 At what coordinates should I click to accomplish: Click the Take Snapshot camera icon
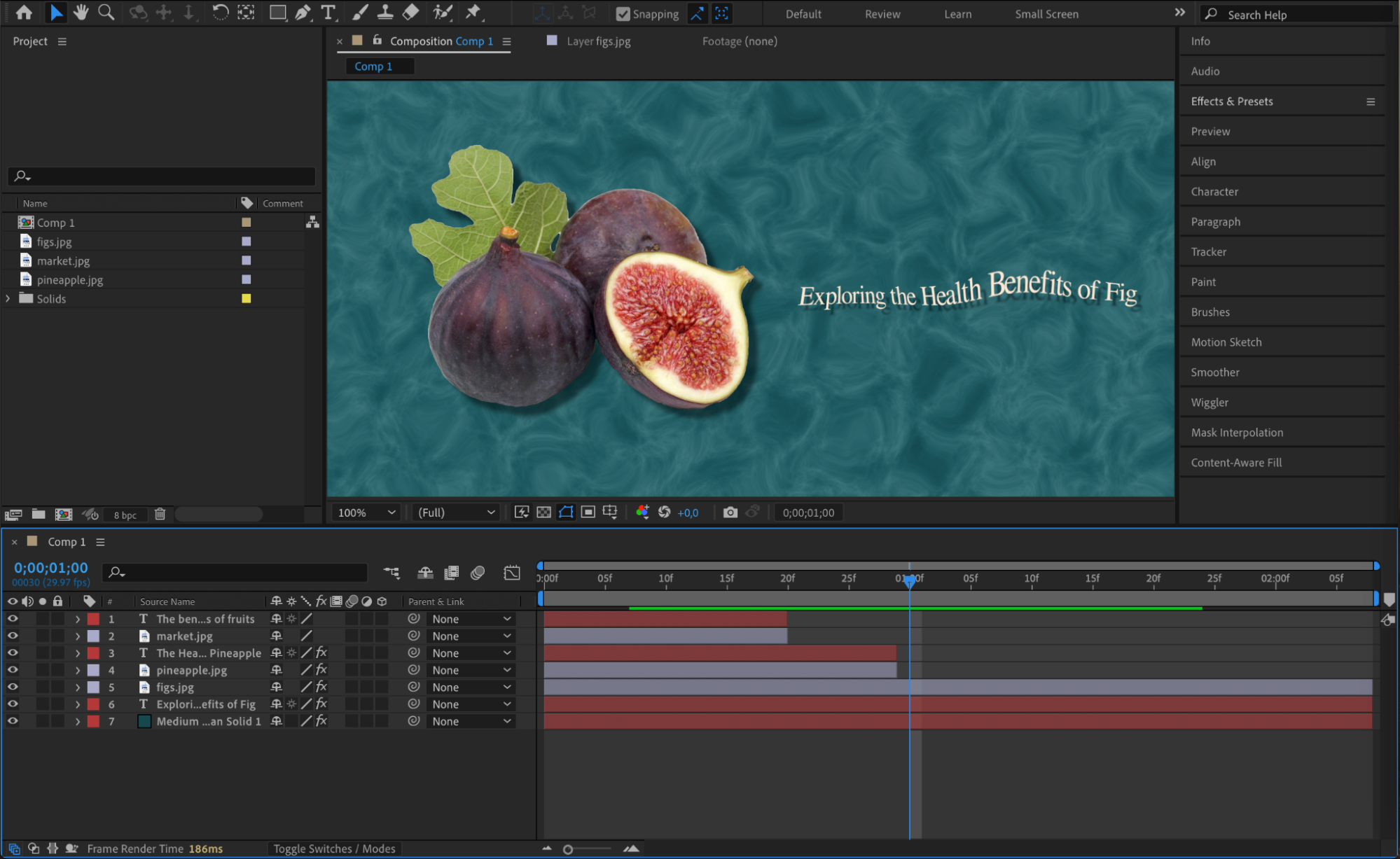(x=730, y=512)
